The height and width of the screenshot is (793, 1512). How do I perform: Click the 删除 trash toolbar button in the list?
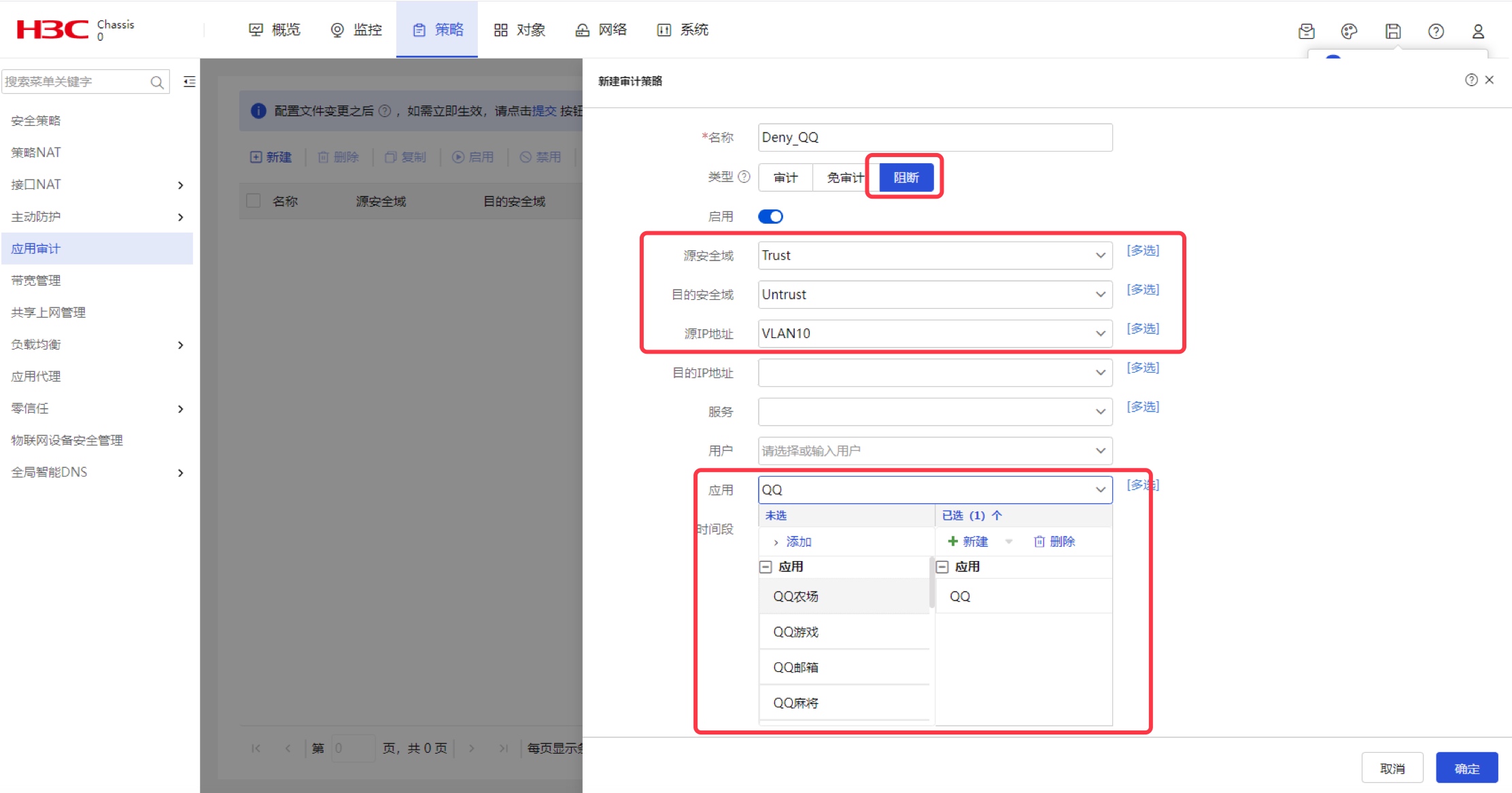(x=338, y=157)
